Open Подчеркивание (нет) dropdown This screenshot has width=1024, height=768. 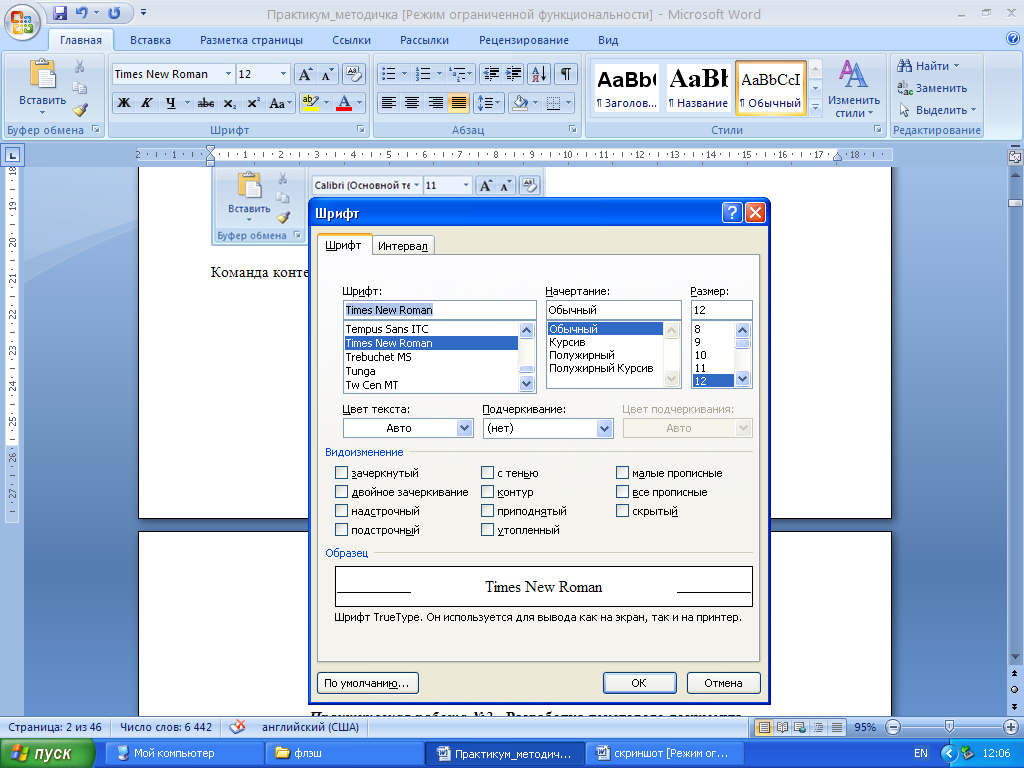tap(604, 428)
